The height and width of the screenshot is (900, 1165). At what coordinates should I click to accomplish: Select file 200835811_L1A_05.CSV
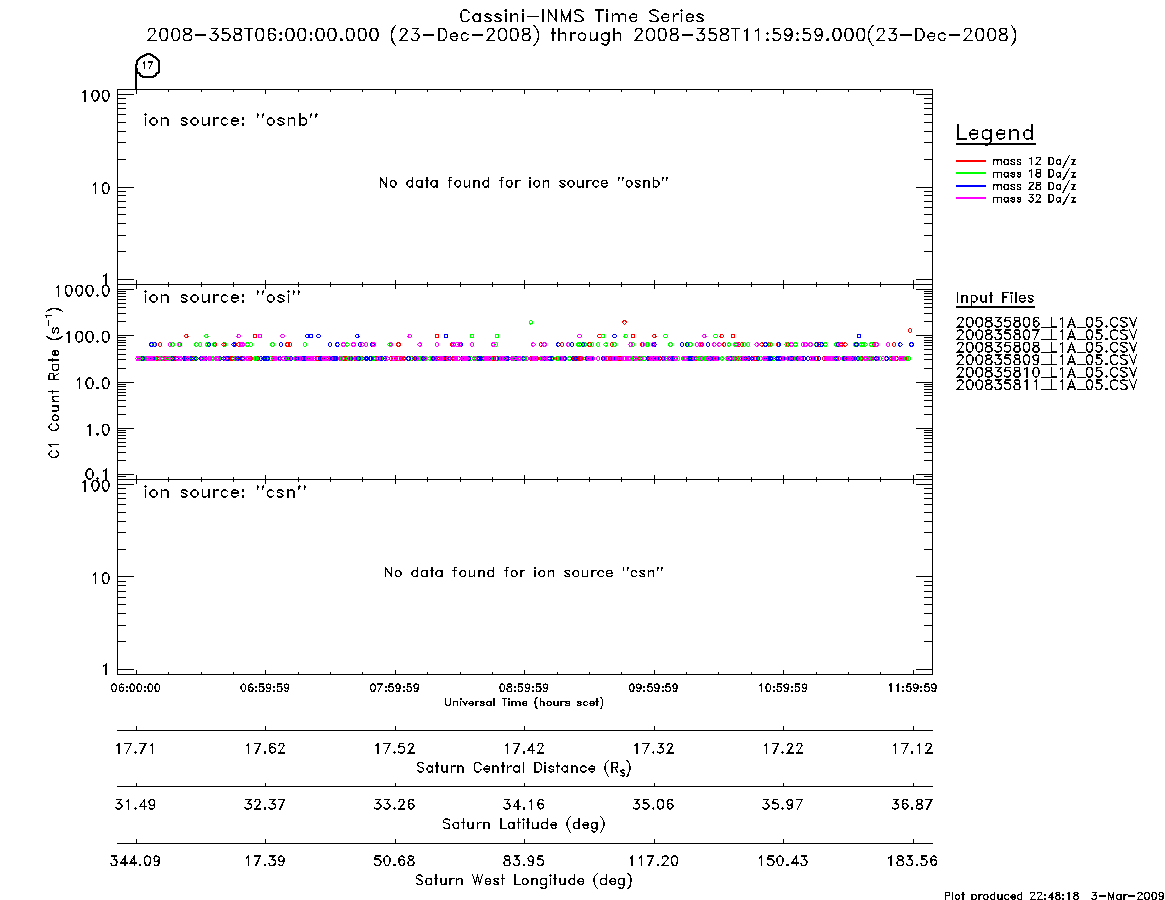(x=1046, y=385)
